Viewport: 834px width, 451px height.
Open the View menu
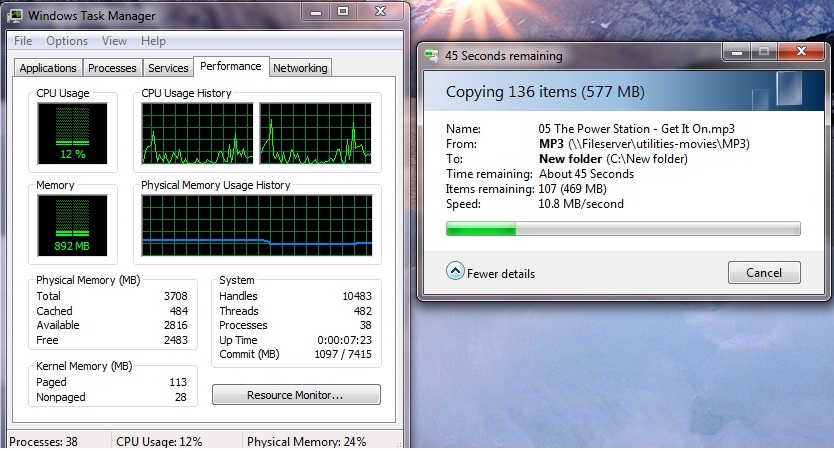tap(114, 41)
